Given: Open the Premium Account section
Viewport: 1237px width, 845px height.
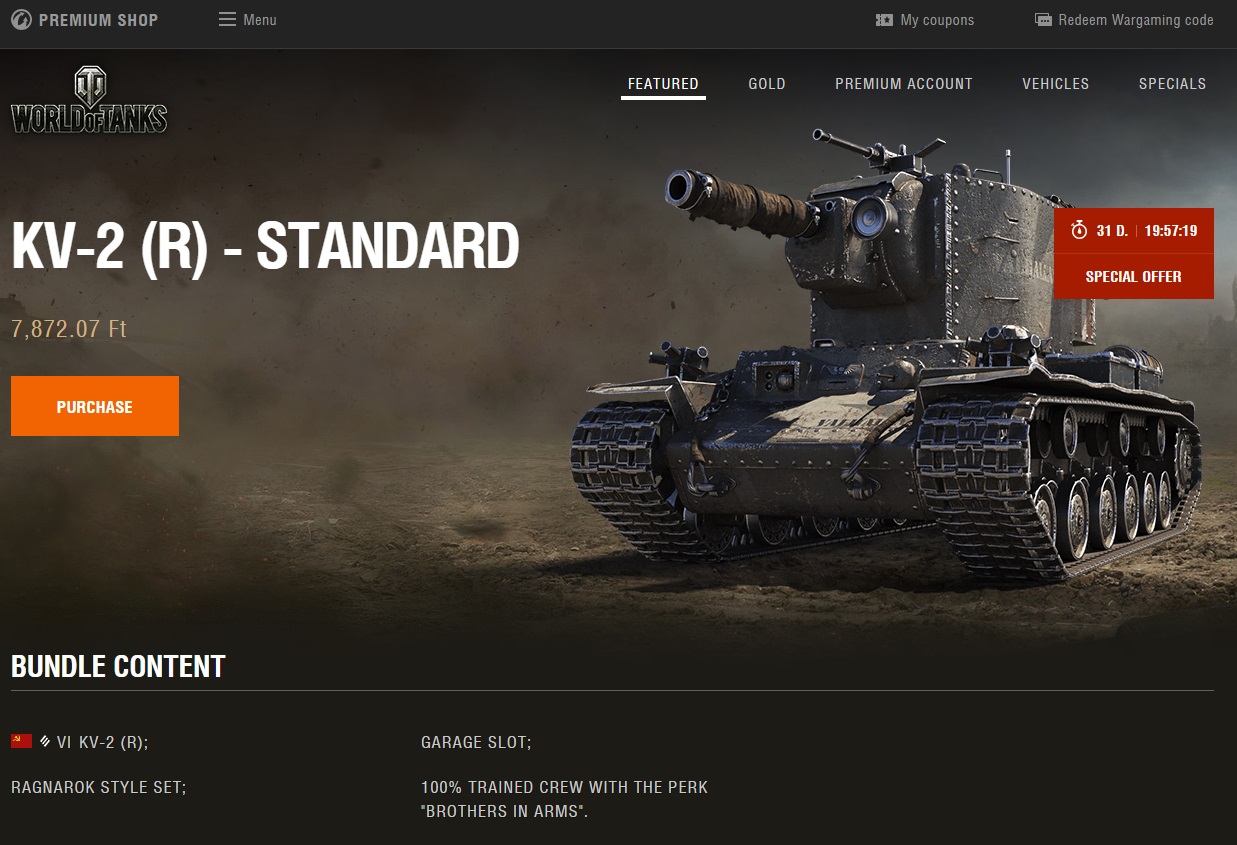Looking at the screenshot, I should click(904, 84).
